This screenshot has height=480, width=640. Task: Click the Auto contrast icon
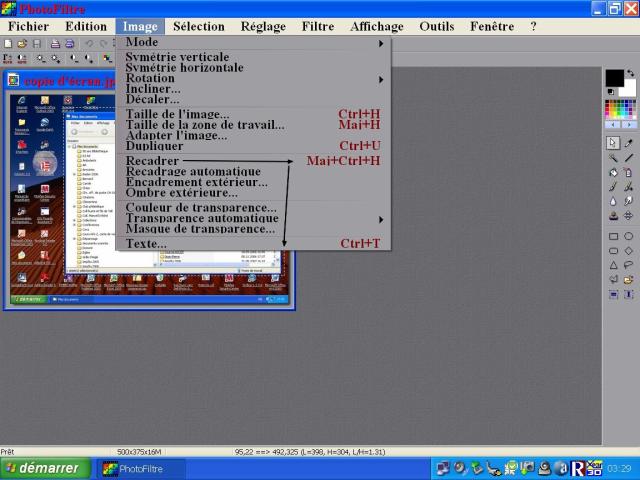[x=22, y=59]
